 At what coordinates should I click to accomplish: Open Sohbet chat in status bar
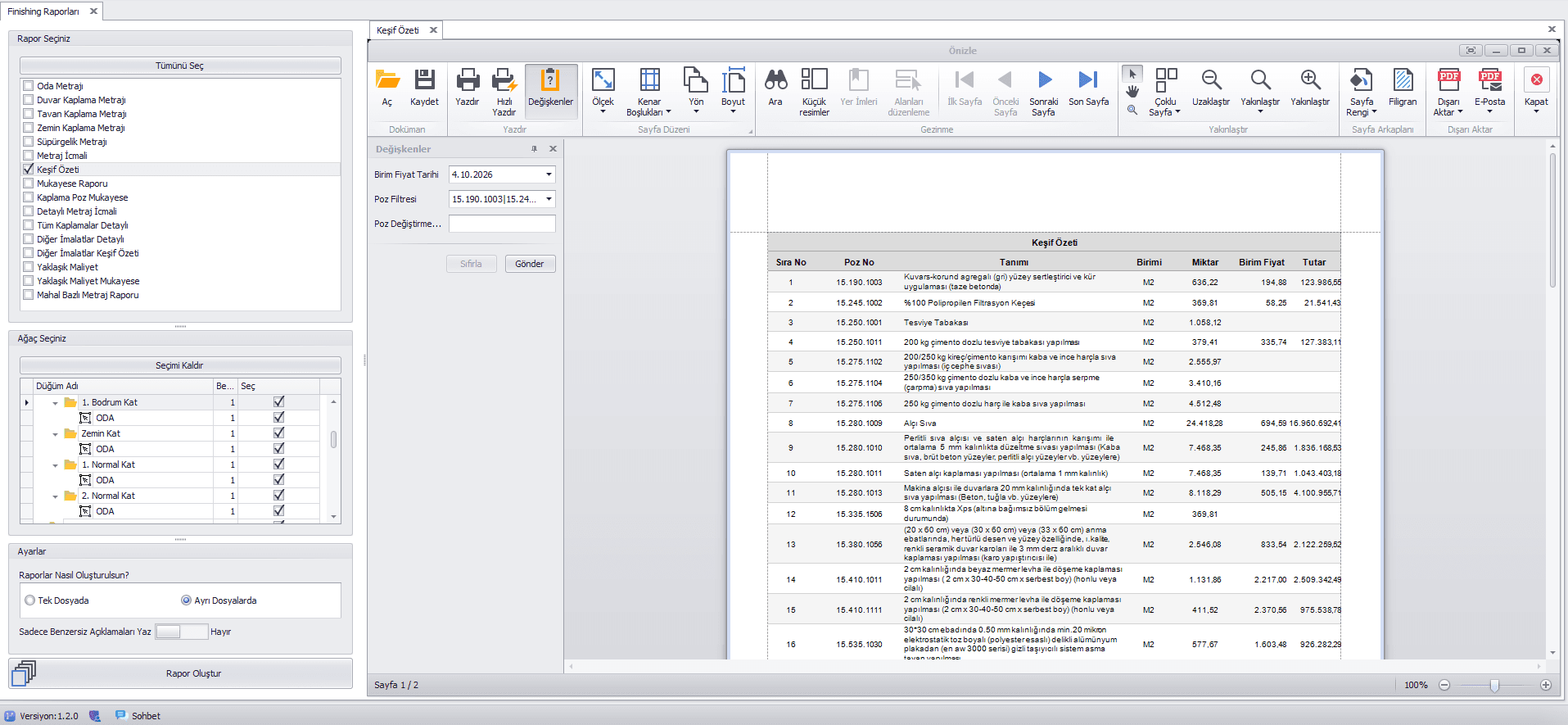point(138,716)
